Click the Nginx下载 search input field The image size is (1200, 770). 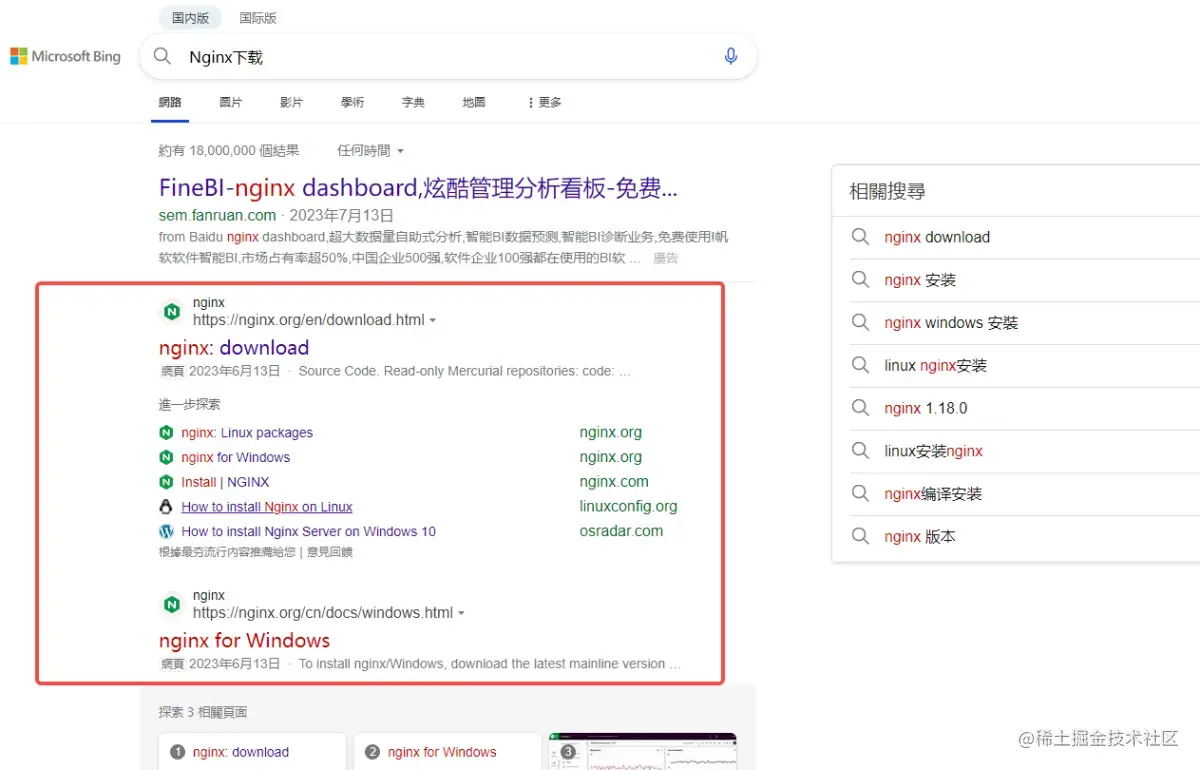(x=447, y=57)
